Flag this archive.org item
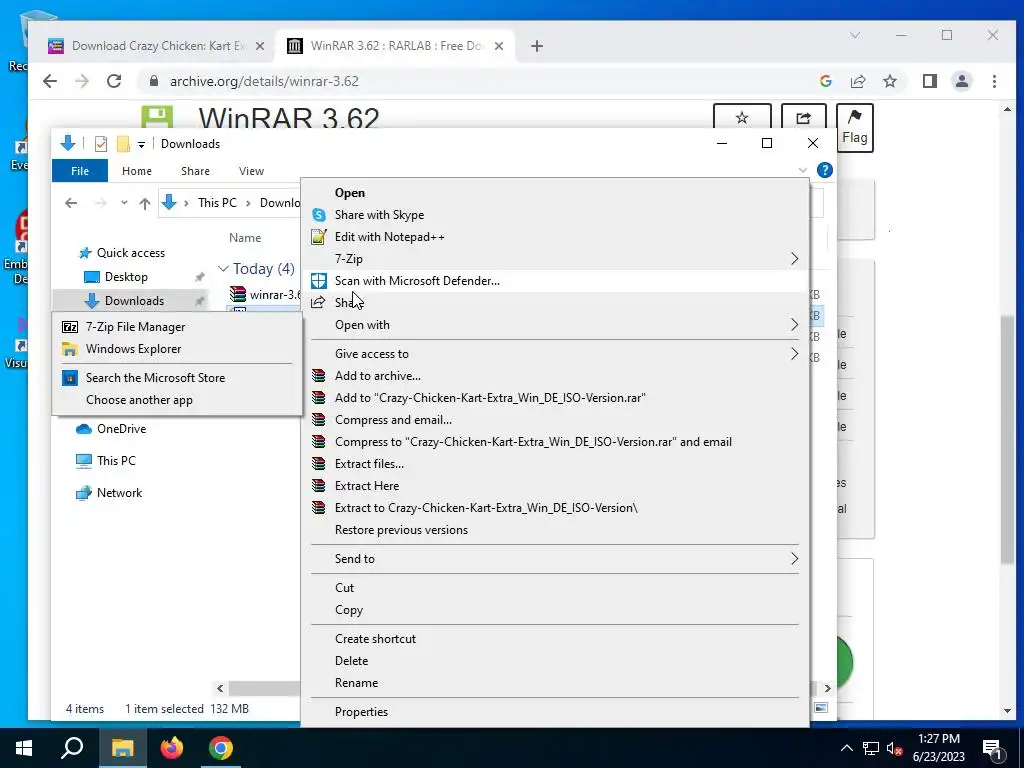1024x768 pixels. (854, 127)
